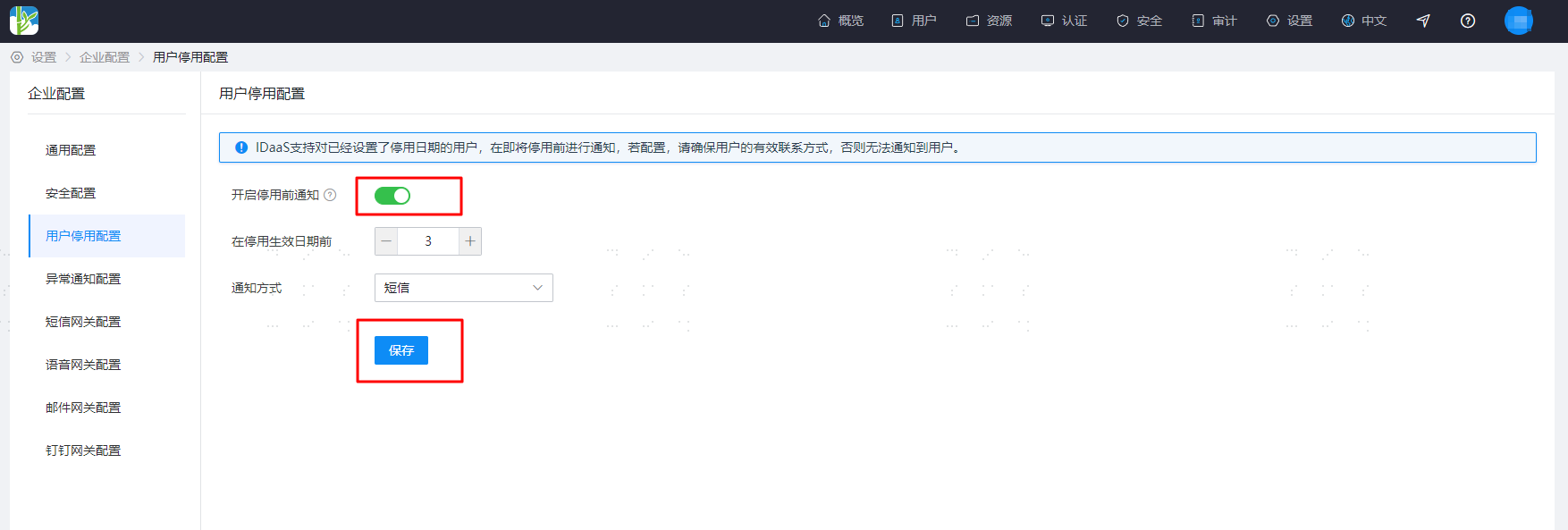The height and width of the screenshot is (530, 1568).
Task: Click the 用户停用配置 page heading
Action: point(262,94)
